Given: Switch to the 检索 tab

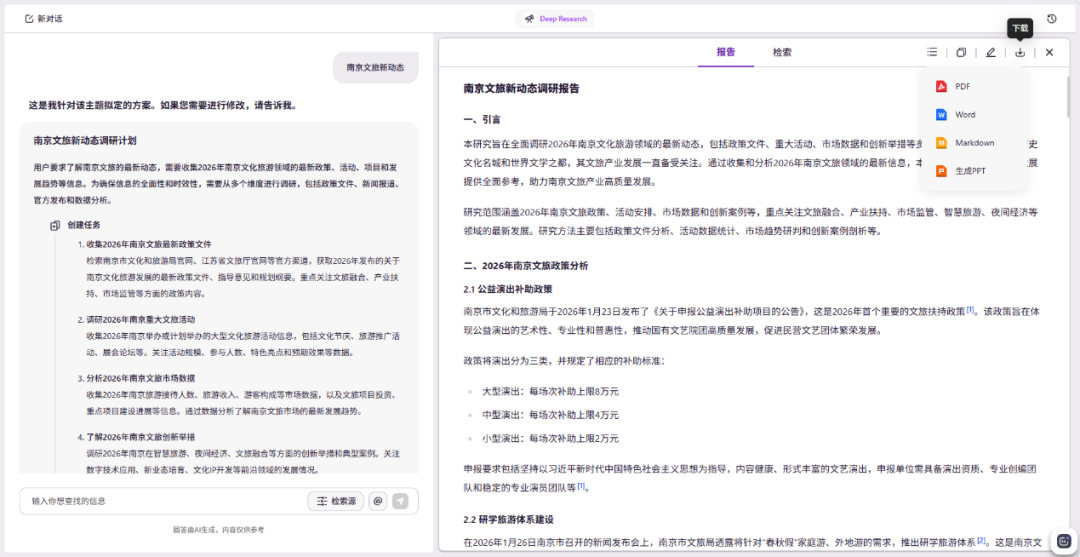Looking at the screenshot, I should coord(782,53).
